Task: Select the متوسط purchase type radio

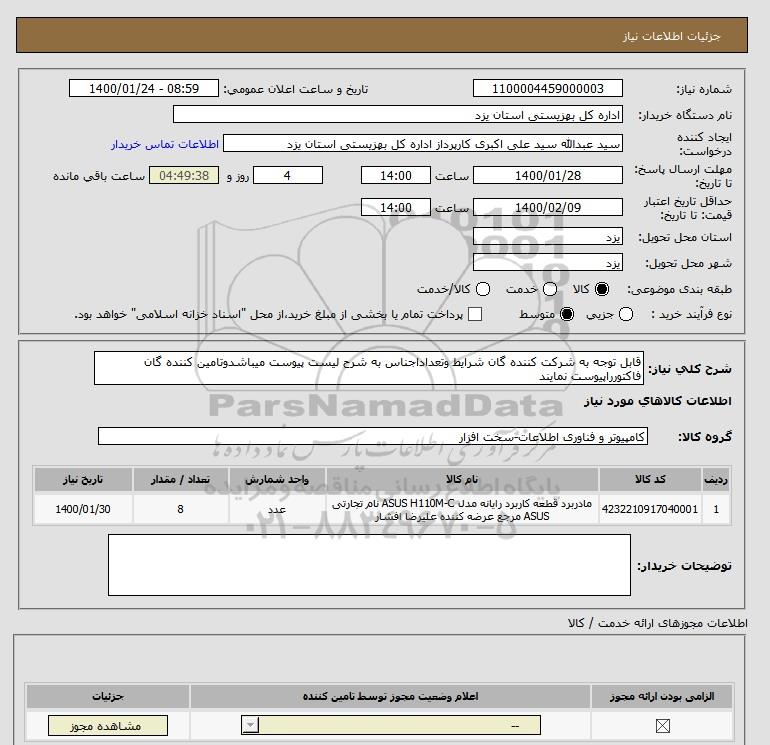Action: pyautogui.click(x=567, y=314)
